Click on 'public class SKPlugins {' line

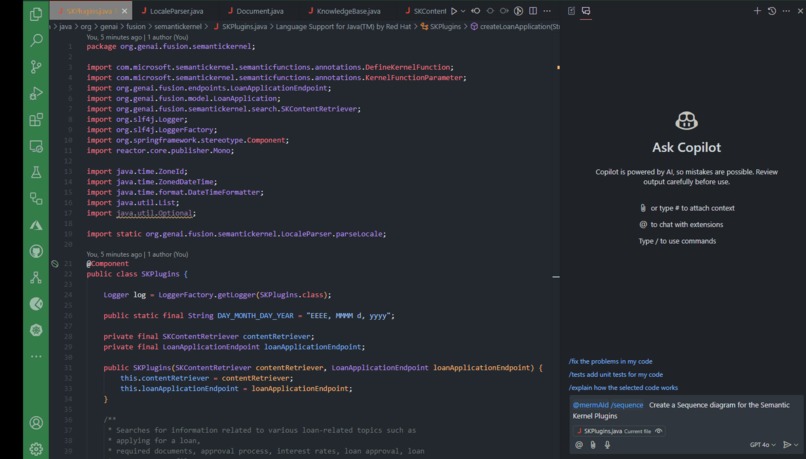[x=137, y=274]
